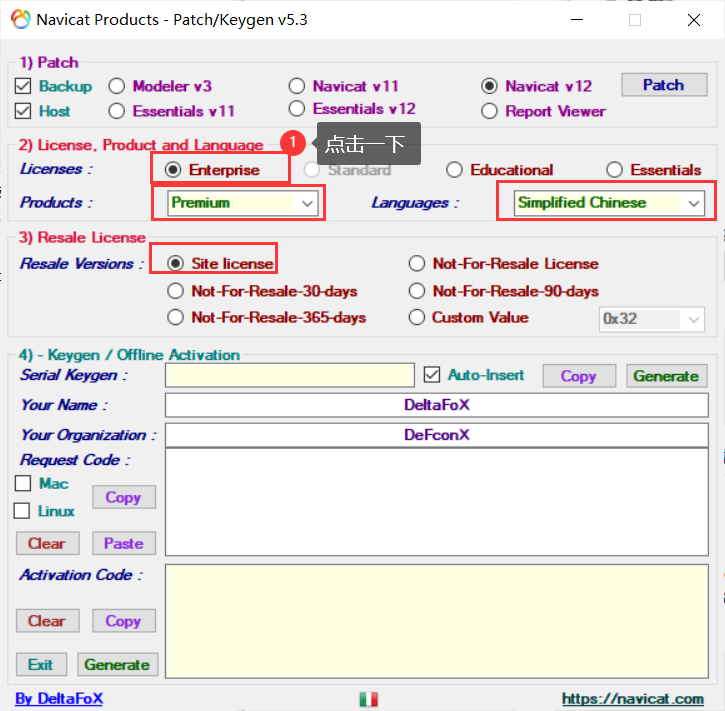Viewport: 725px width, 711px height.
Task: Click the Exit button
Action: click(x=41, y=664)
